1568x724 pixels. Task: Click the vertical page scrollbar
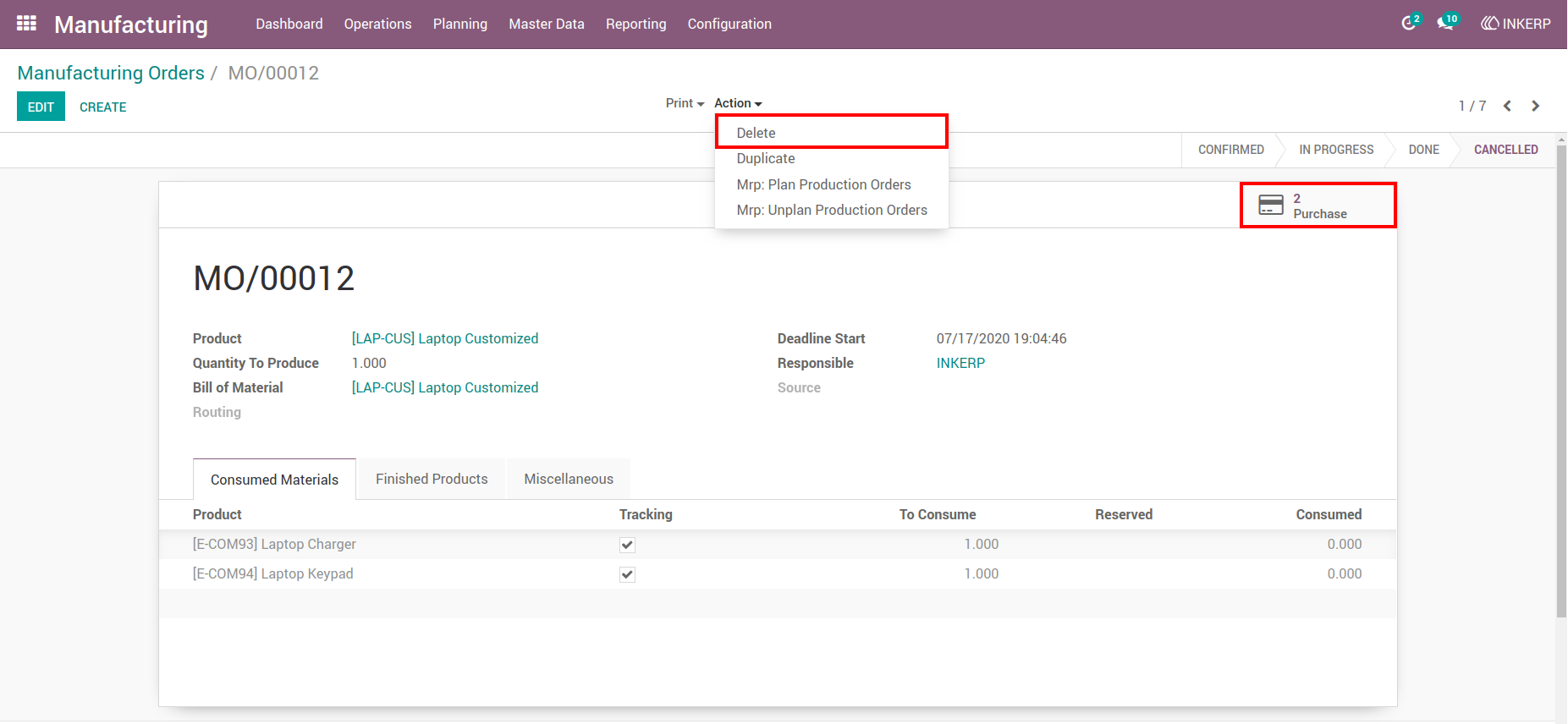(1561, 381)
